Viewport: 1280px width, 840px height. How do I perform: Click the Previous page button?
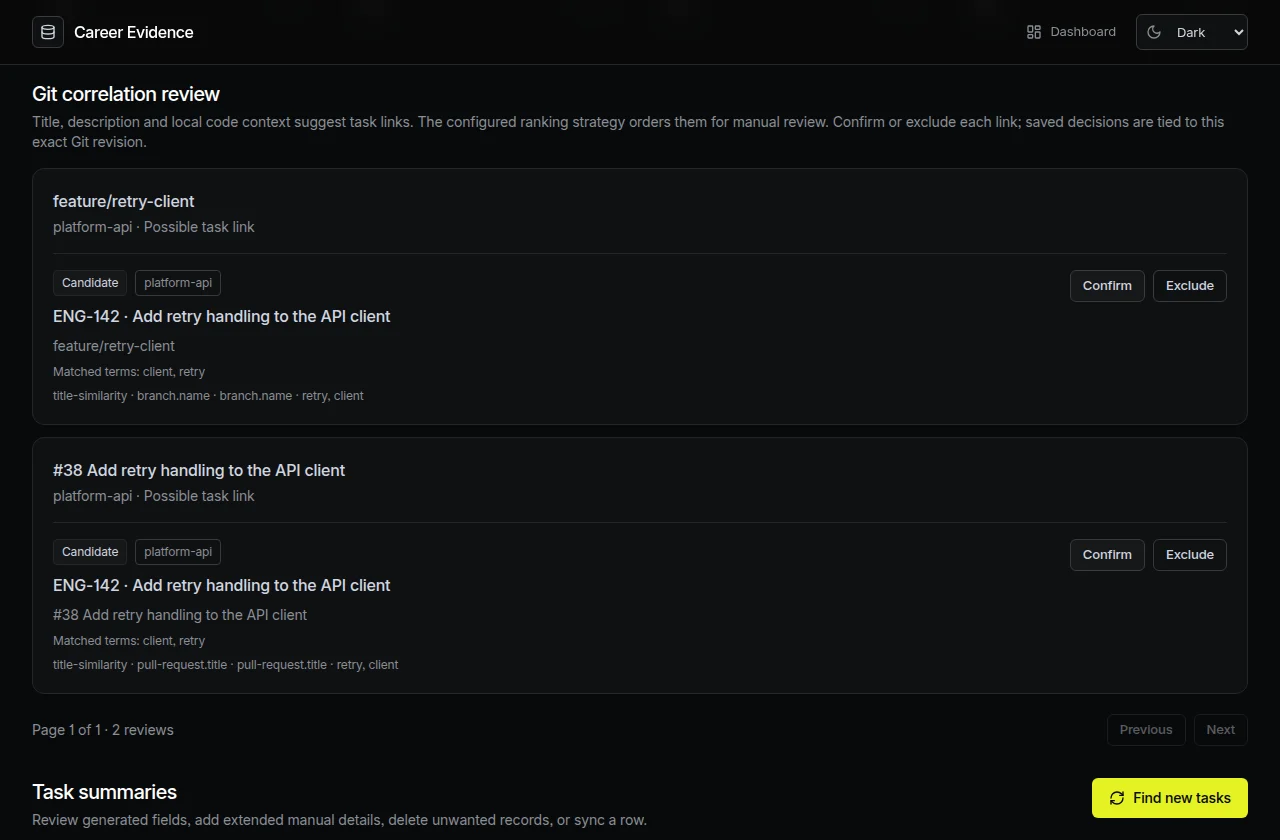(x=1146, y=729)
